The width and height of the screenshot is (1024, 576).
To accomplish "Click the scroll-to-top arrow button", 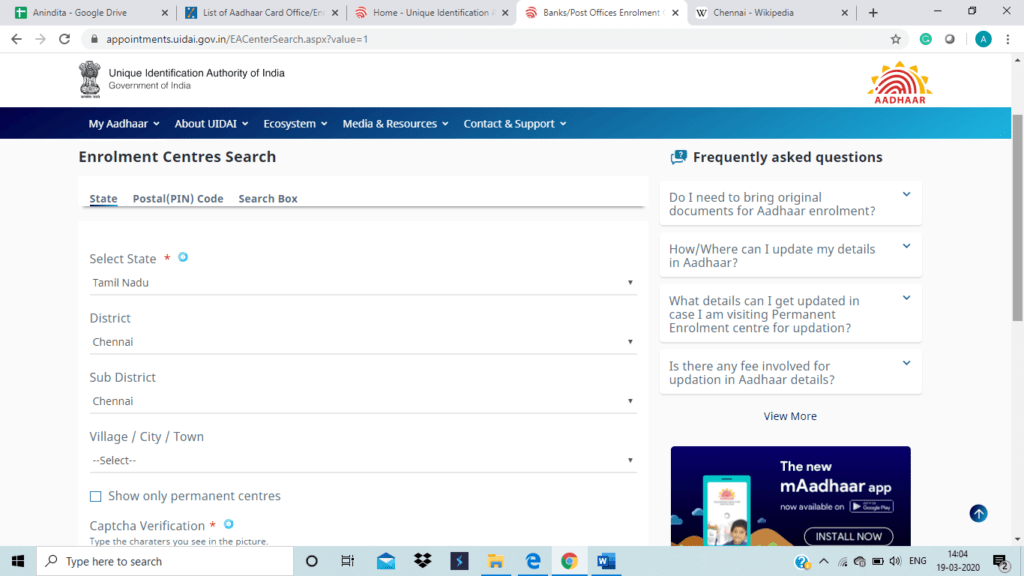I will pyautogui.click(x=978, y=513).
